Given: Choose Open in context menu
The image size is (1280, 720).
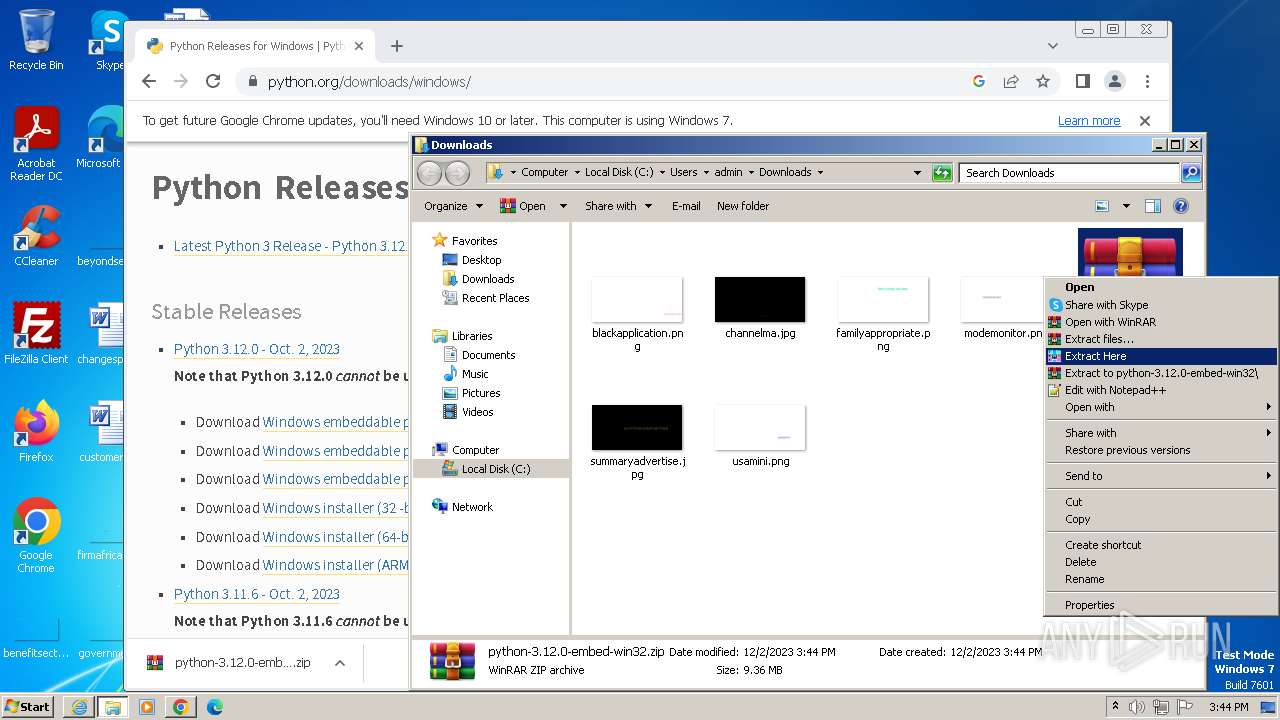Looking at the screenshot, I should 1161,287.
